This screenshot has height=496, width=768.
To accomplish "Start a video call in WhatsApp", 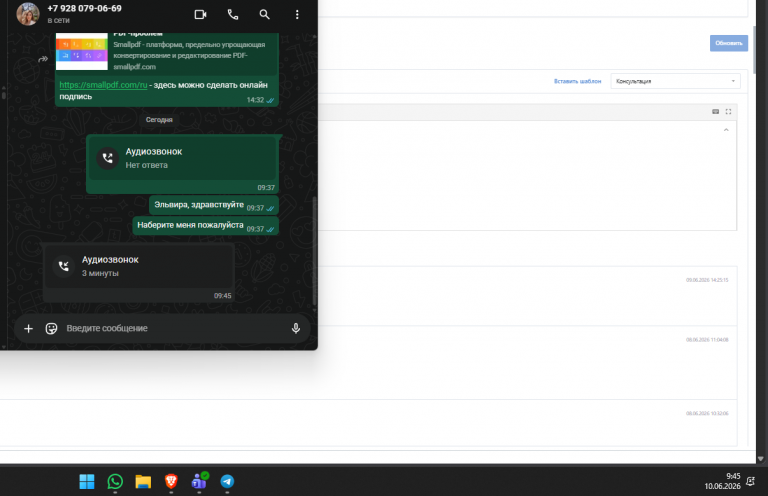I will point(200,15).
